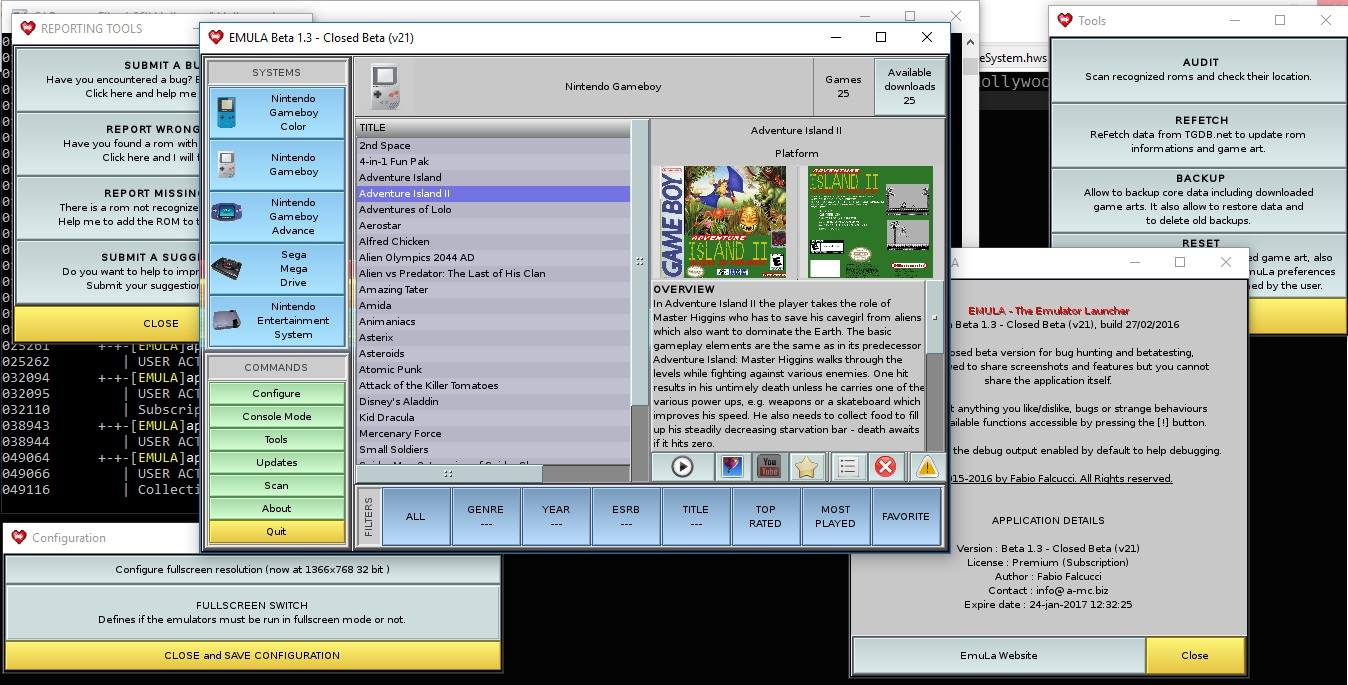The width and height of the screenshot is (1348, 685).
Task: Launch the selected game with the play icon
Action: click(x=682, y=466)
